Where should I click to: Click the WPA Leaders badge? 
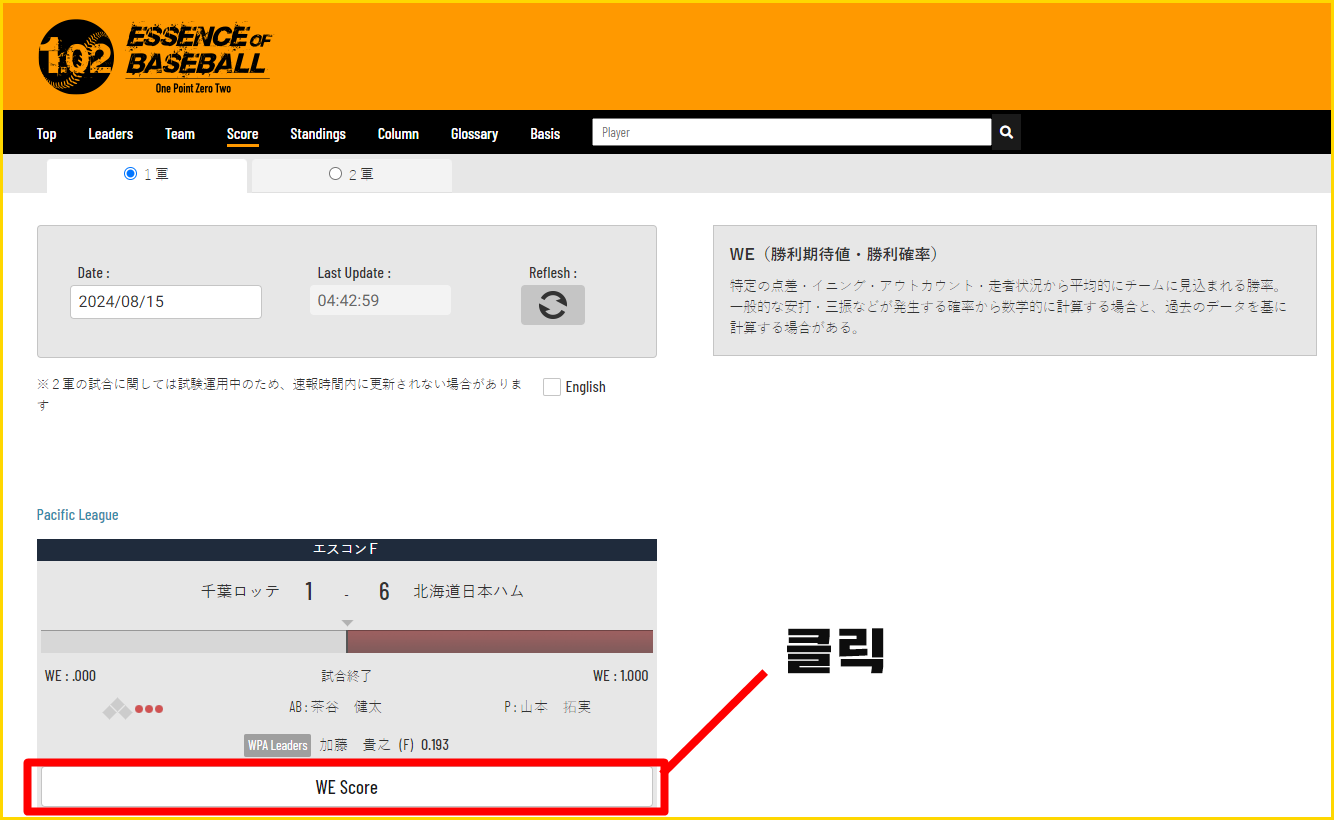tap(277, 745)
